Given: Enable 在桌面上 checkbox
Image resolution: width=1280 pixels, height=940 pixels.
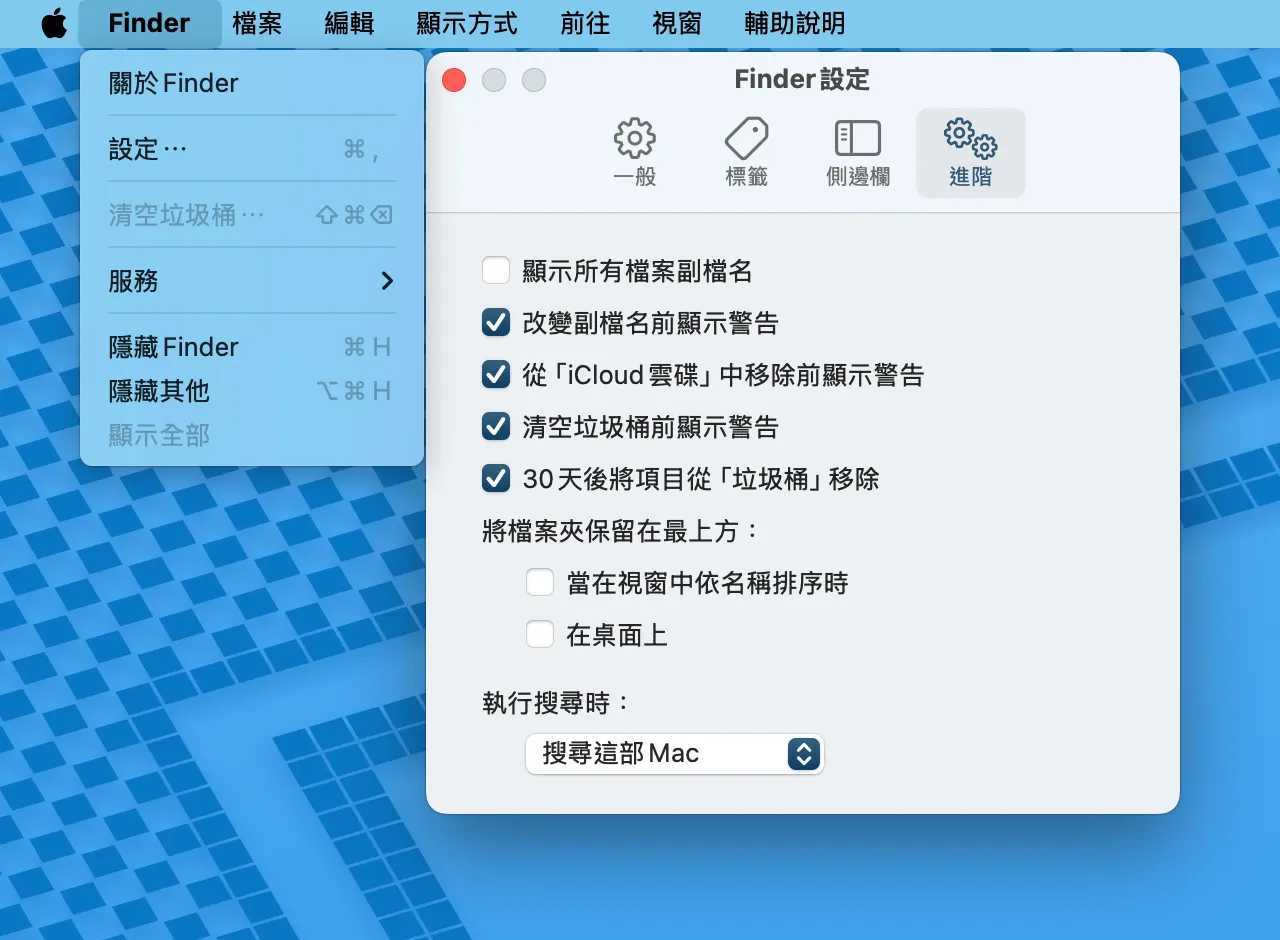Looking at the screenshot, I should [x=540, y=634].
